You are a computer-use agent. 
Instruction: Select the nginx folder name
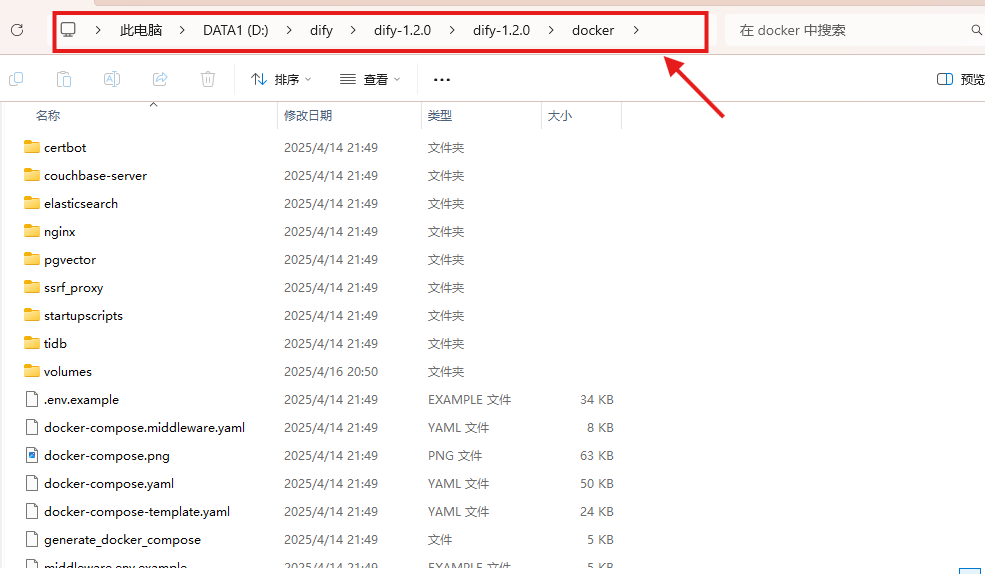pyautogui.click(x=60, y=232)
